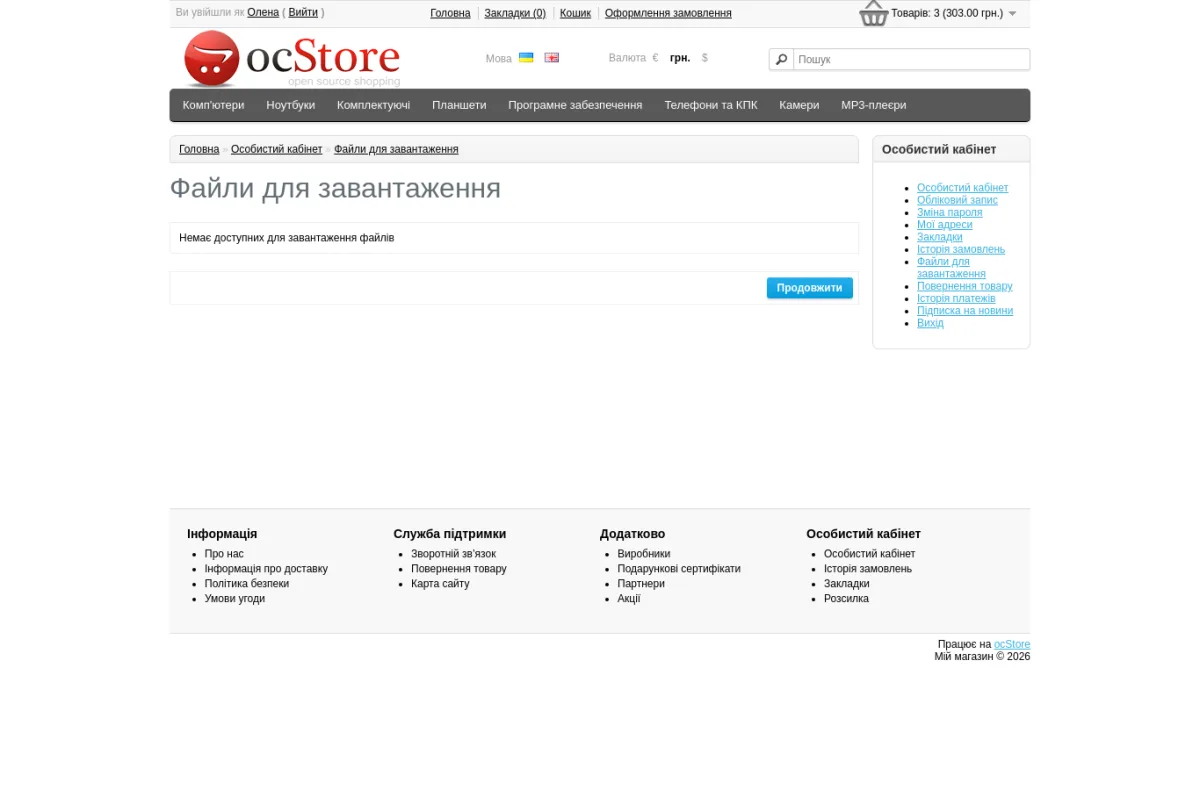Select the dollar currency symbol
1200x790 pixels.
pyautogui.click(x=705, y=58)
